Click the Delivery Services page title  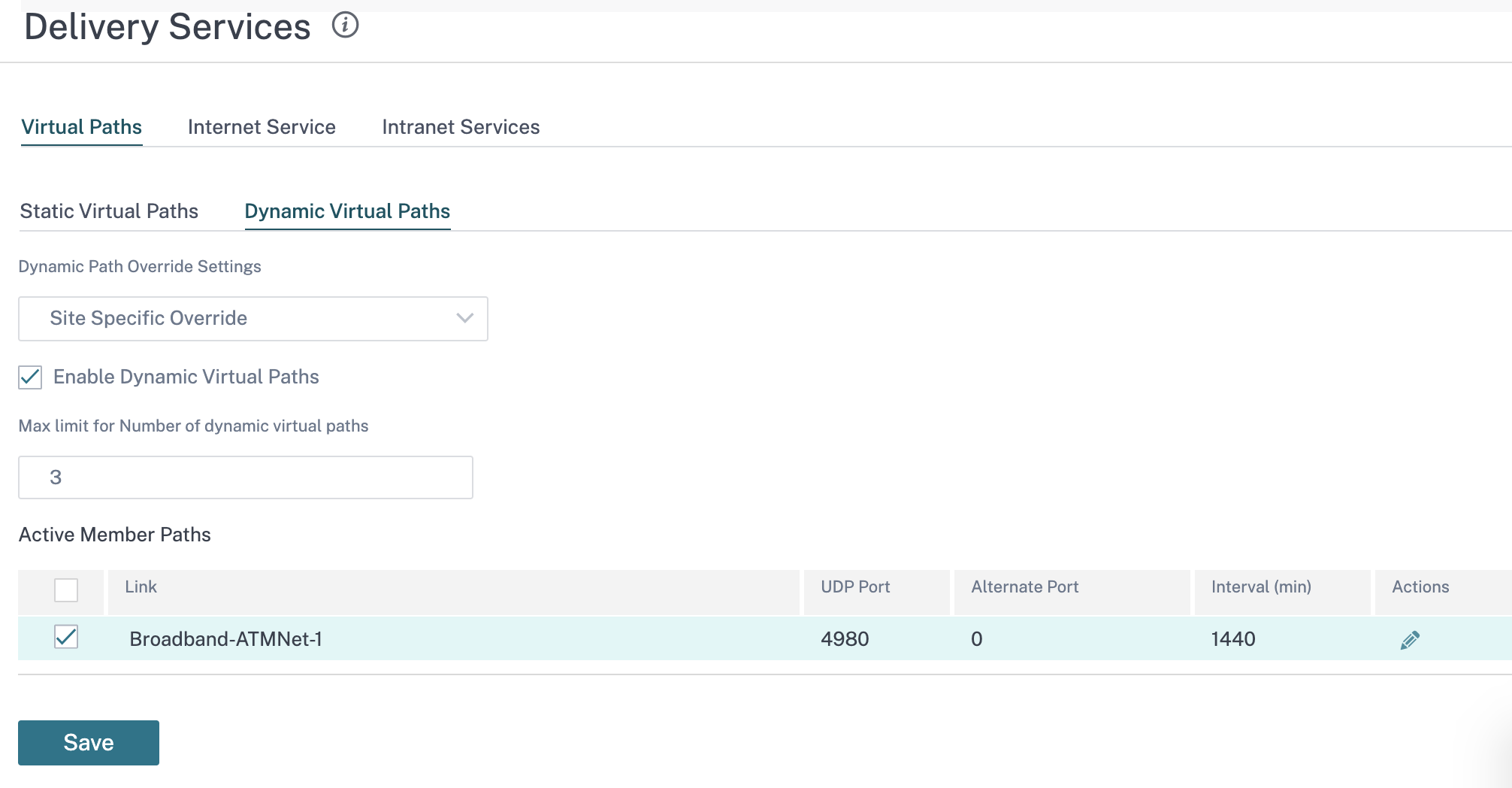click(x=167, y=27)
